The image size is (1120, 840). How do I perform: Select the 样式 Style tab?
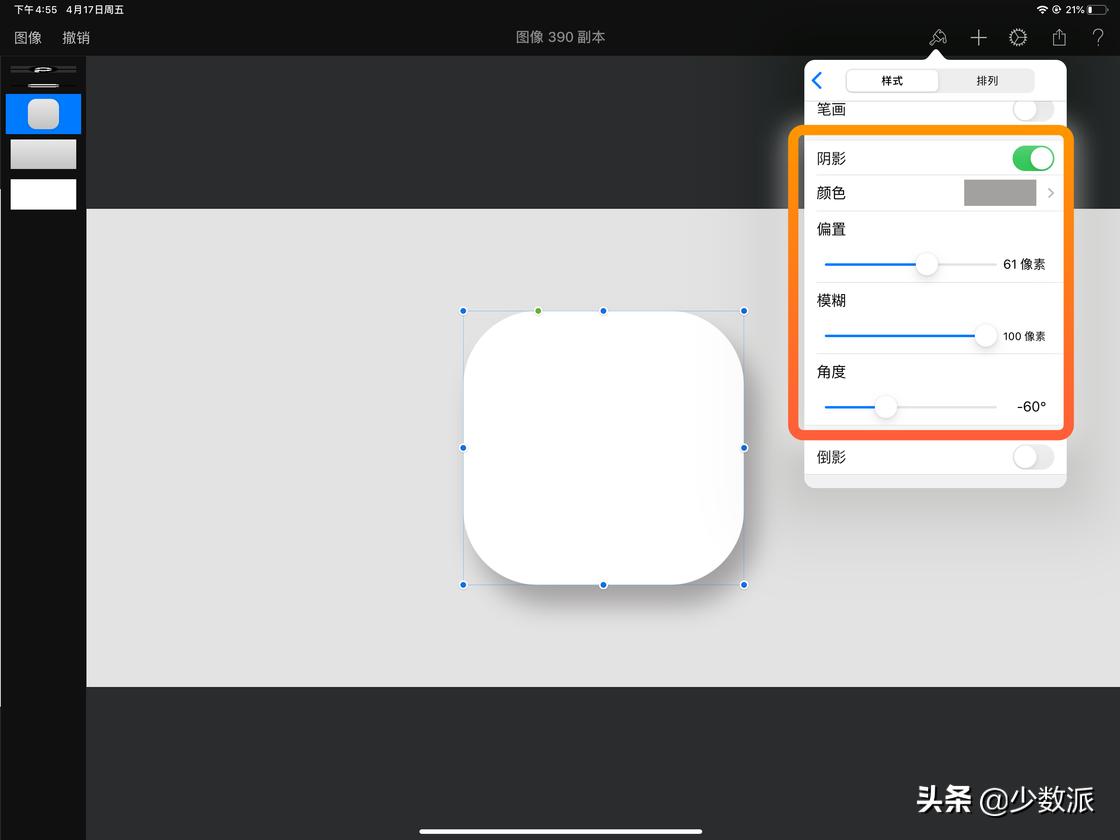point(891,80)
